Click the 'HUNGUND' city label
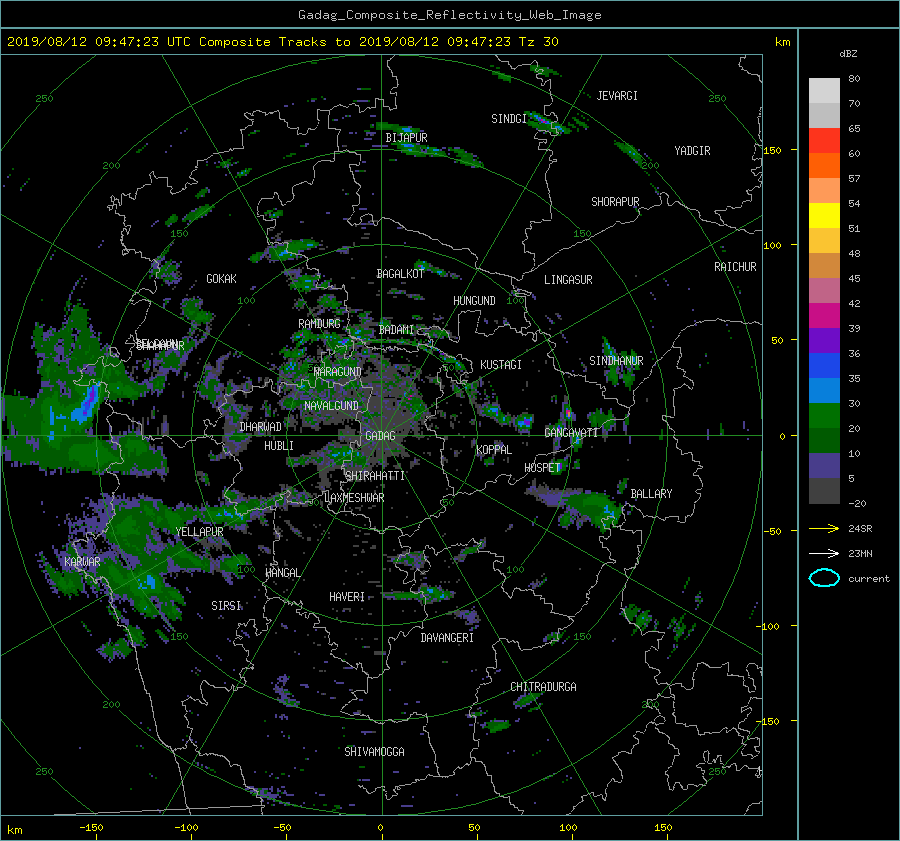The image size is (900, 841). 474,301
